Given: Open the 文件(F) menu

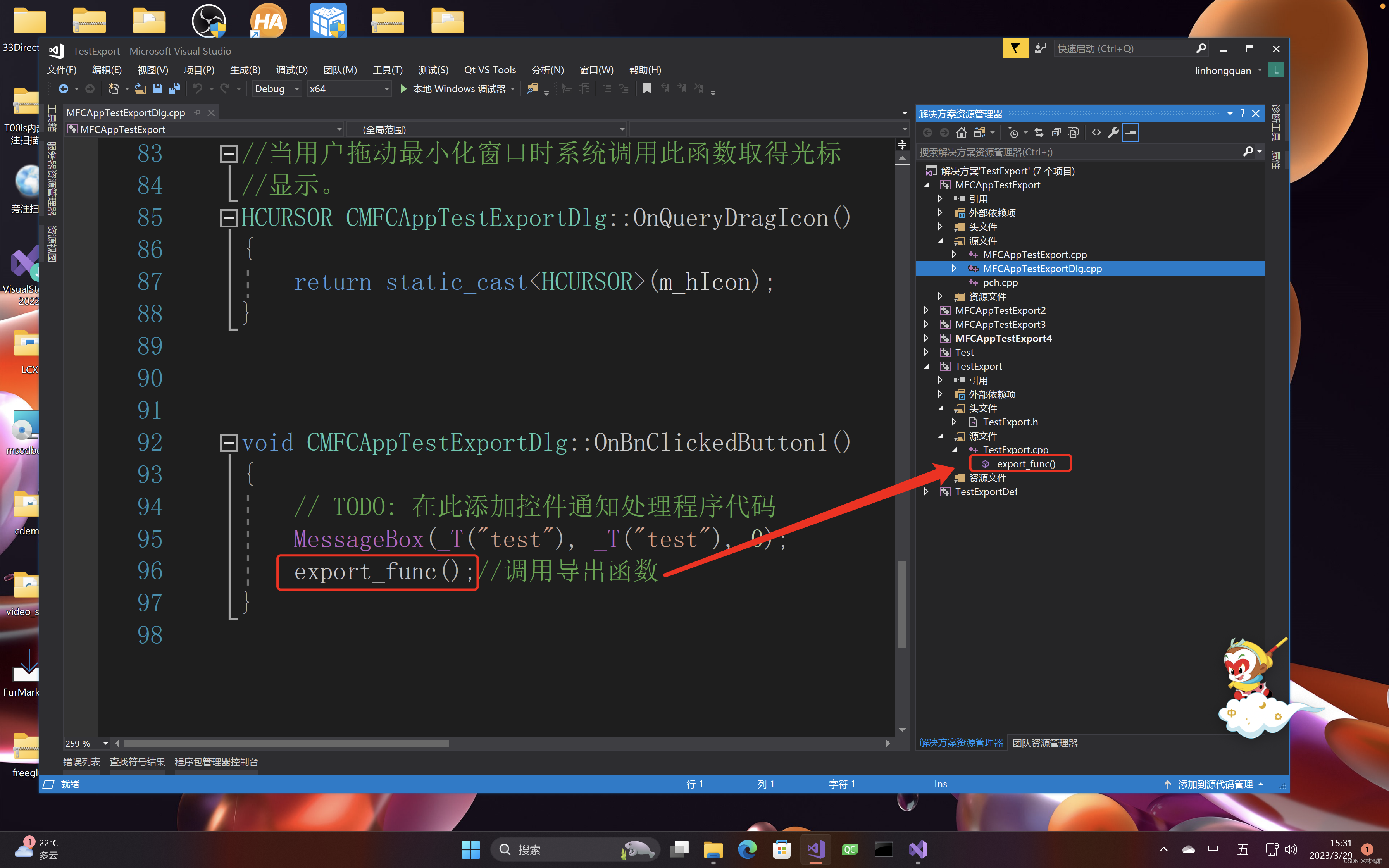Looking at the screenshot, I should 61,70.
